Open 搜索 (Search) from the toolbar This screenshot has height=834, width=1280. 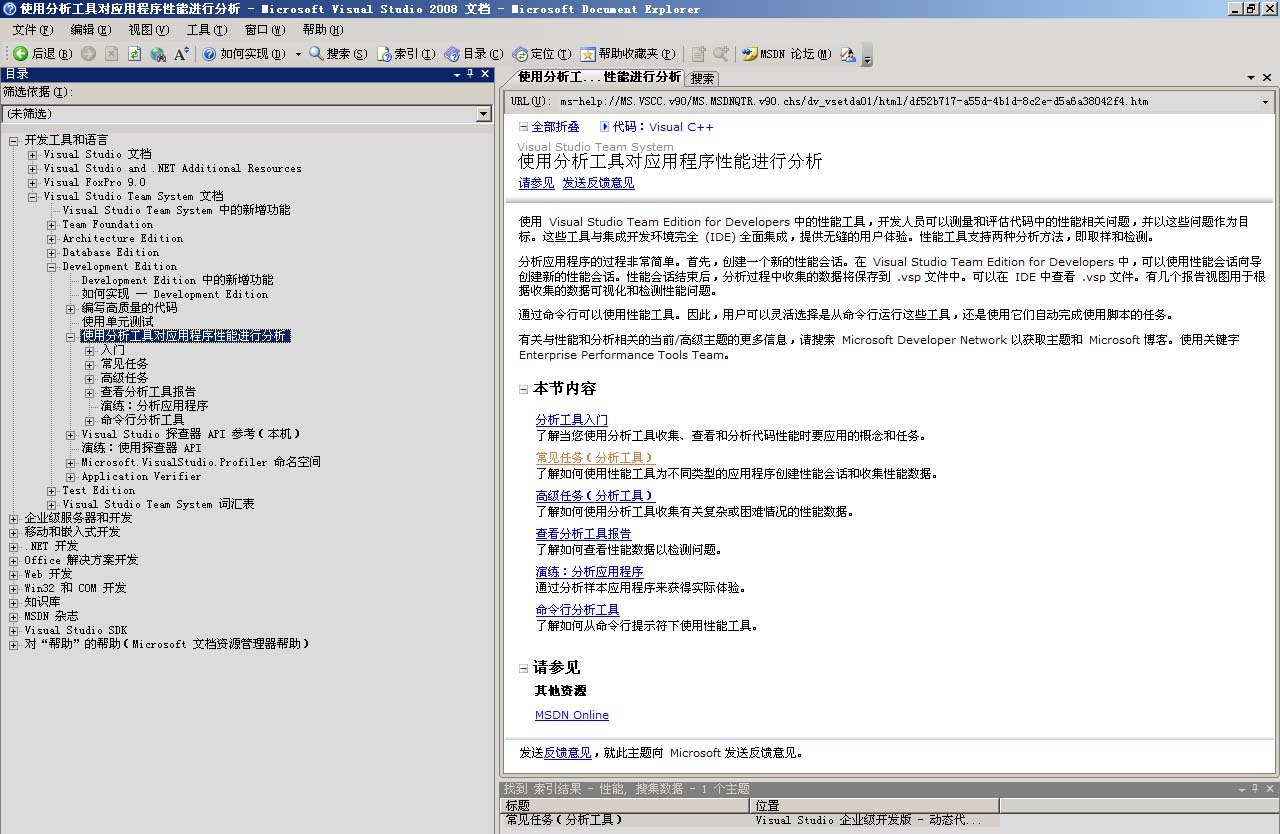click(338, 54)
